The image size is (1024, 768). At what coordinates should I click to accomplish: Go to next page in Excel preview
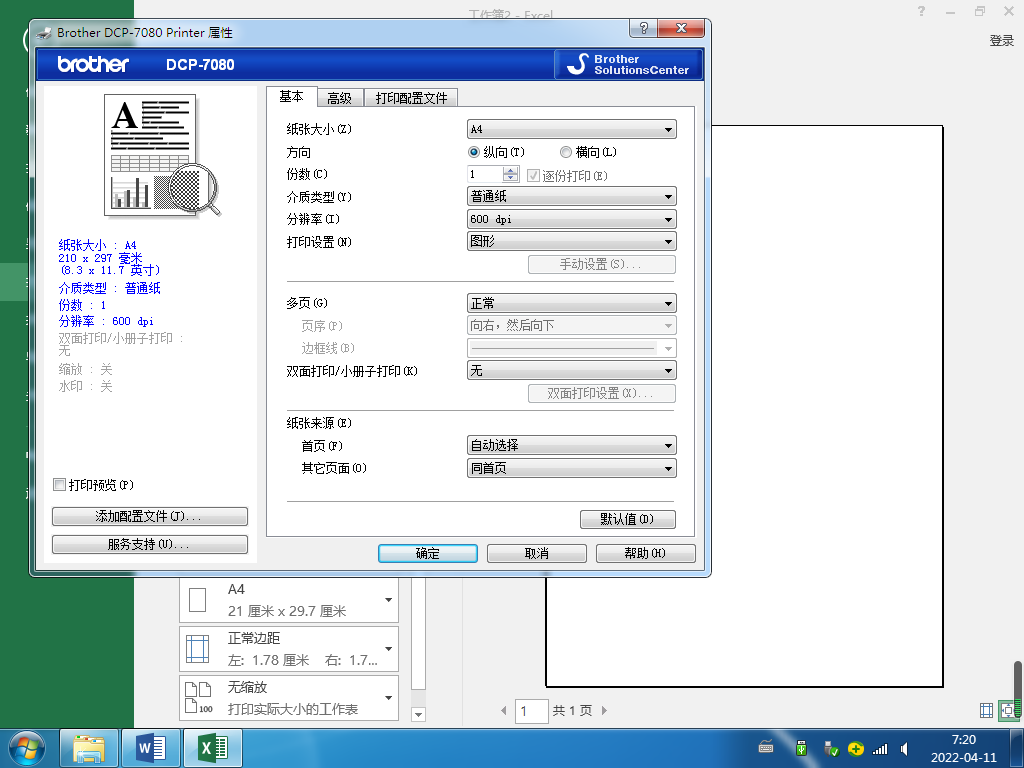tap(604, 711)
